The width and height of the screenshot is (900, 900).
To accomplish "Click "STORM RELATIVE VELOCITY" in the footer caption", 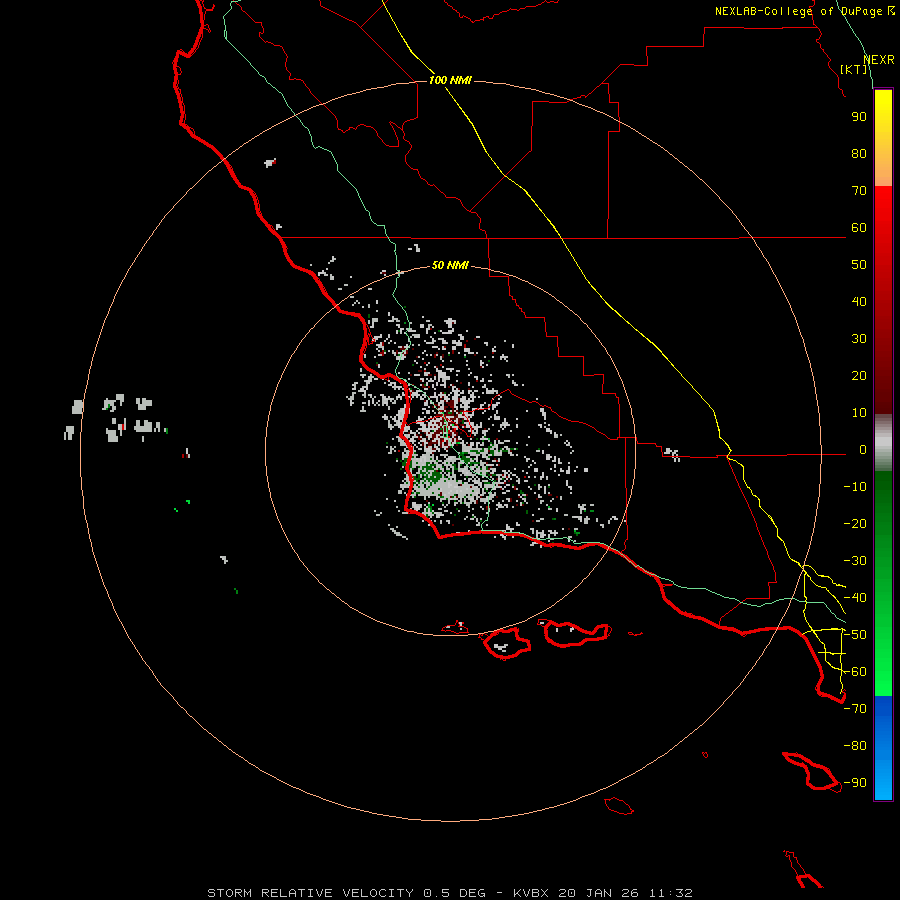I will [x=310, y=893].
